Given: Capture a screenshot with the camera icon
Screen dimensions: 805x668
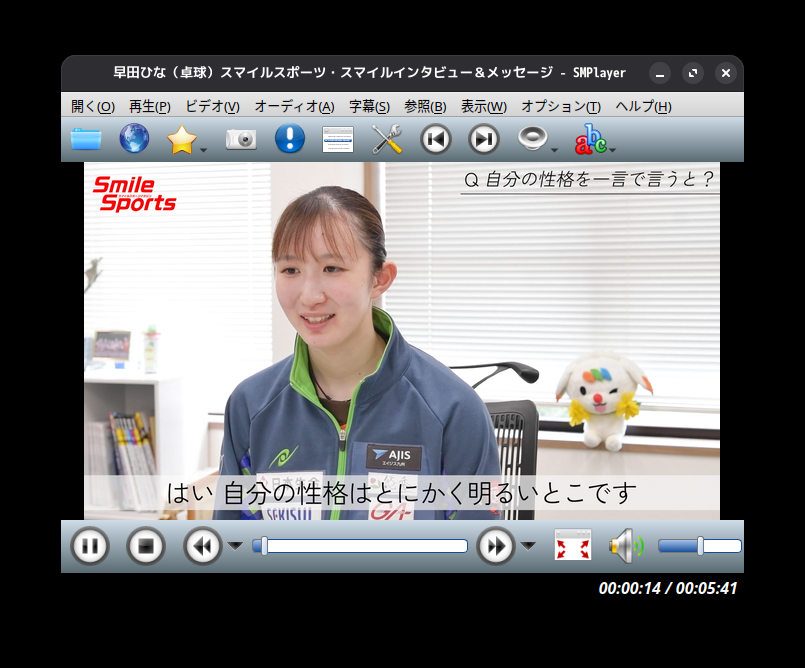Looking at the screenshot, I should [240, 139].
